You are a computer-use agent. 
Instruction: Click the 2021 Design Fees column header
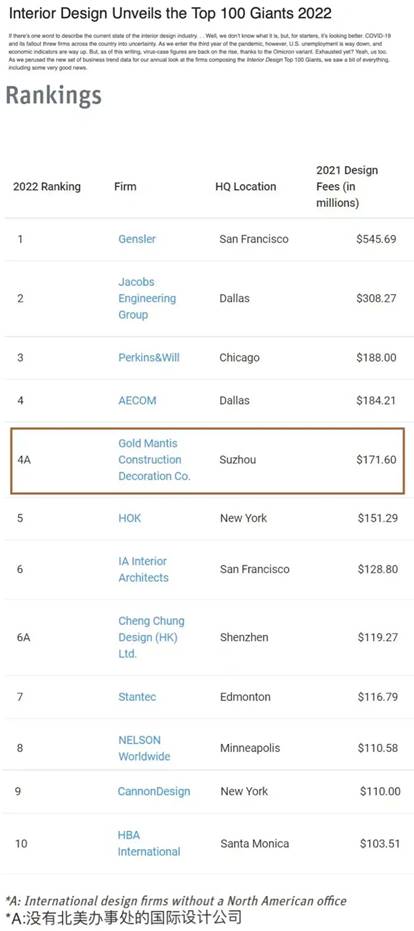point(347,186)
